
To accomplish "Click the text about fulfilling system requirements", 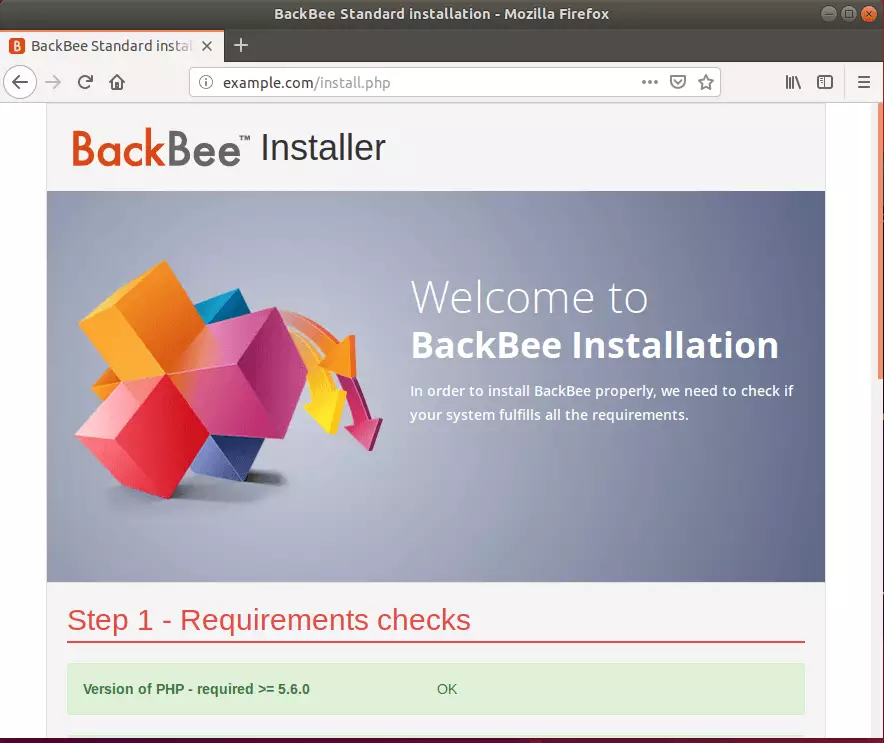I will 602,403.
